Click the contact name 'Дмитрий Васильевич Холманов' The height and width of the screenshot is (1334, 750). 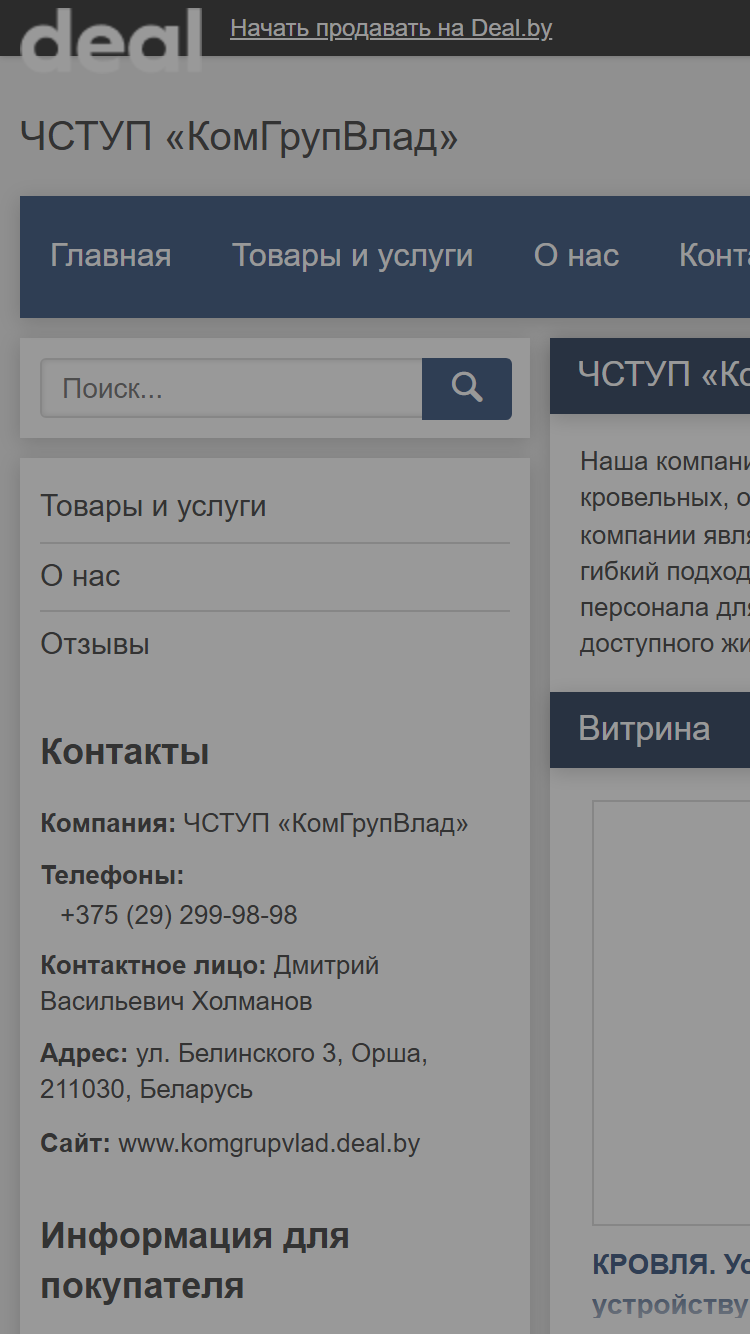(x=210, y=983)
